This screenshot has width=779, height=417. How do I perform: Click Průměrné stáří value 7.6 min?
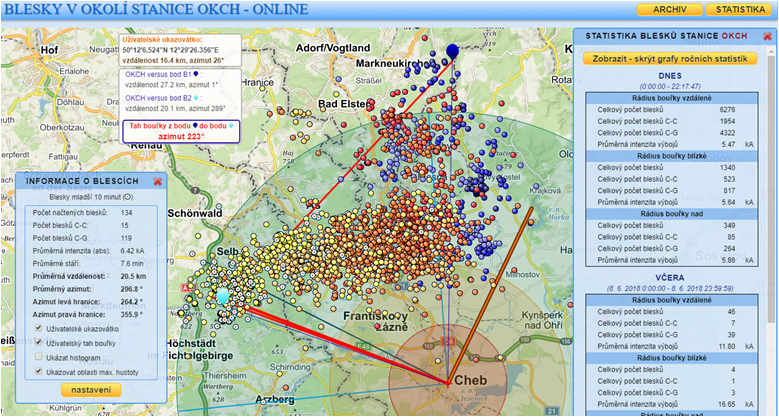pos(130,263)
